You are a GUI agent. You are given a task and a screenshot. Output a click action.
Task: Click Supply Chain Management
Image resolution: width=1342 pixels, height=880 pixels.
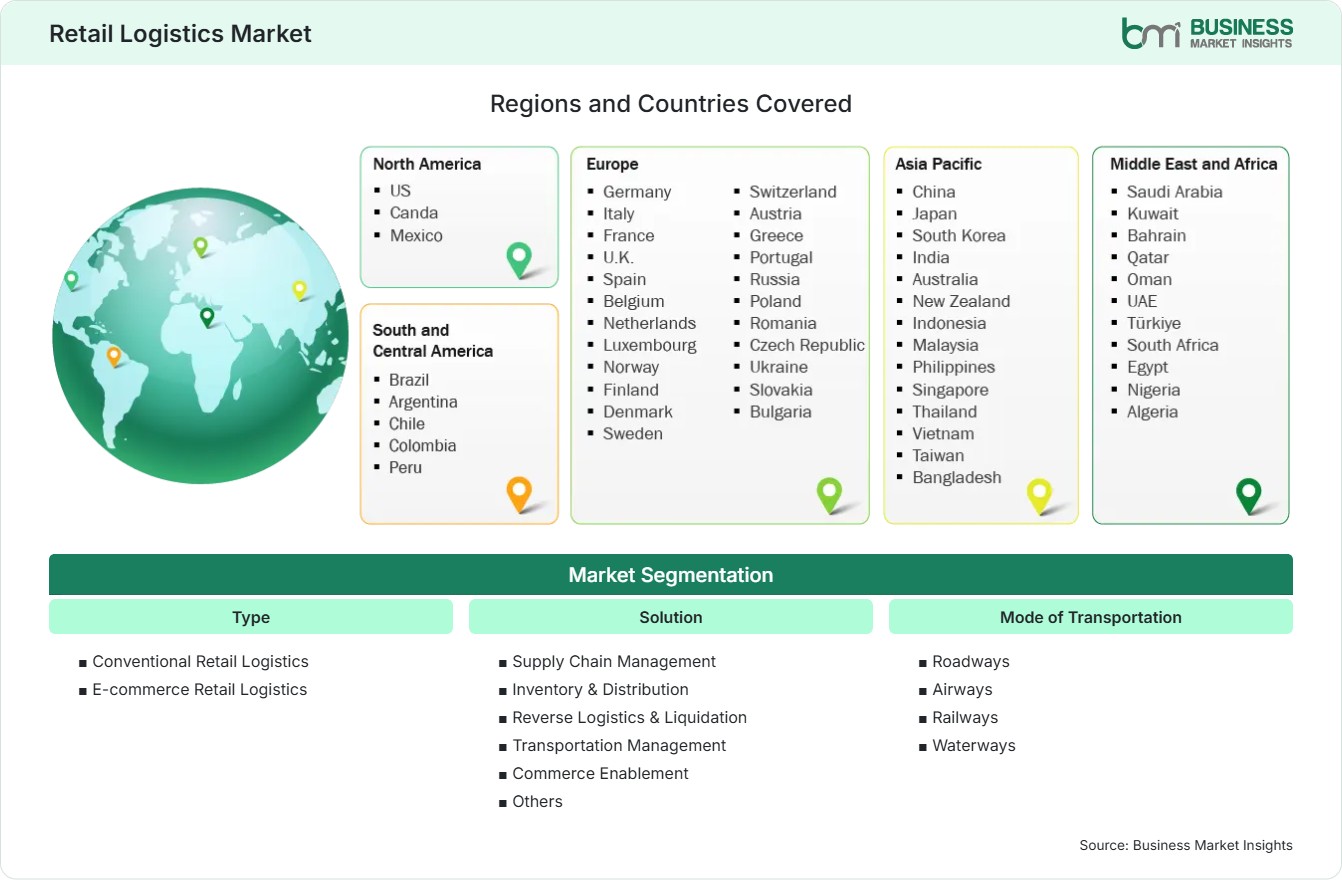[x=614, y=661]
